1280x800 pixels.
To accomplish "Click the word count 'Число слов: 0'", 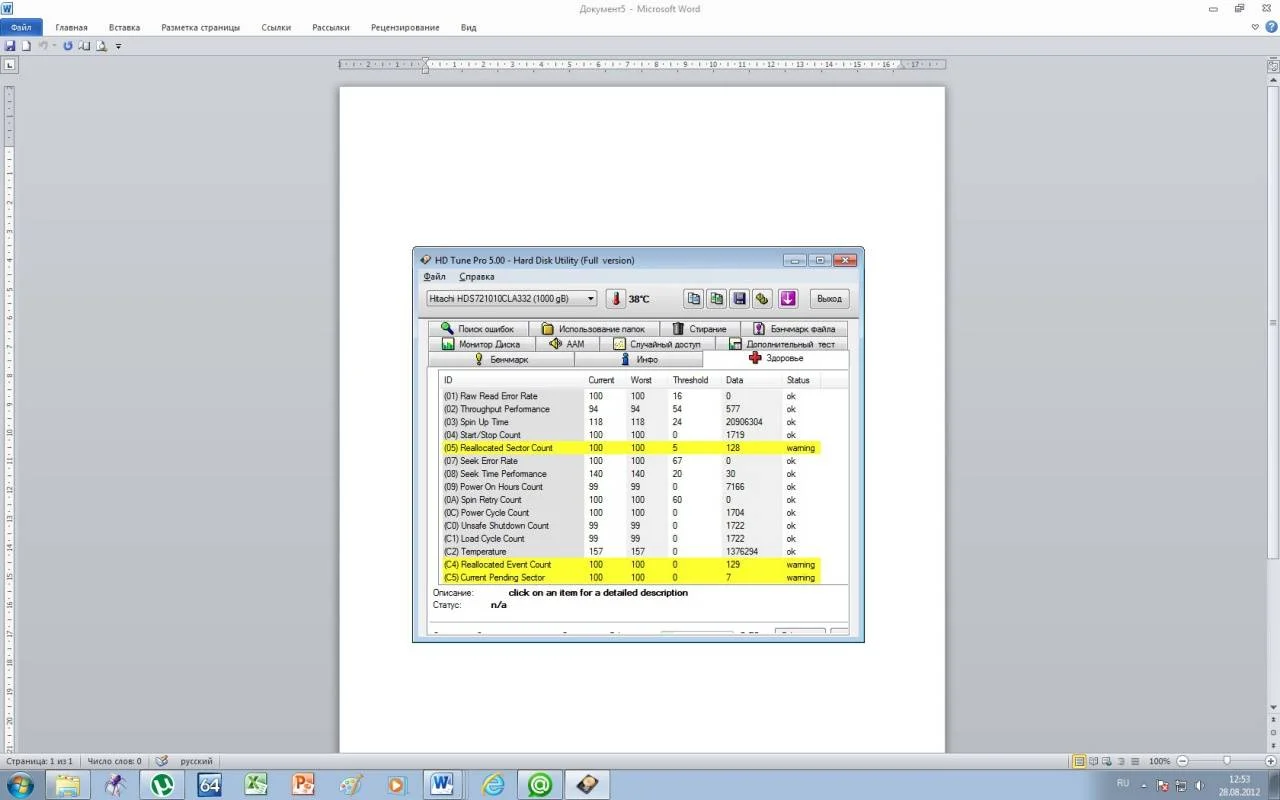I will point(114,761).
